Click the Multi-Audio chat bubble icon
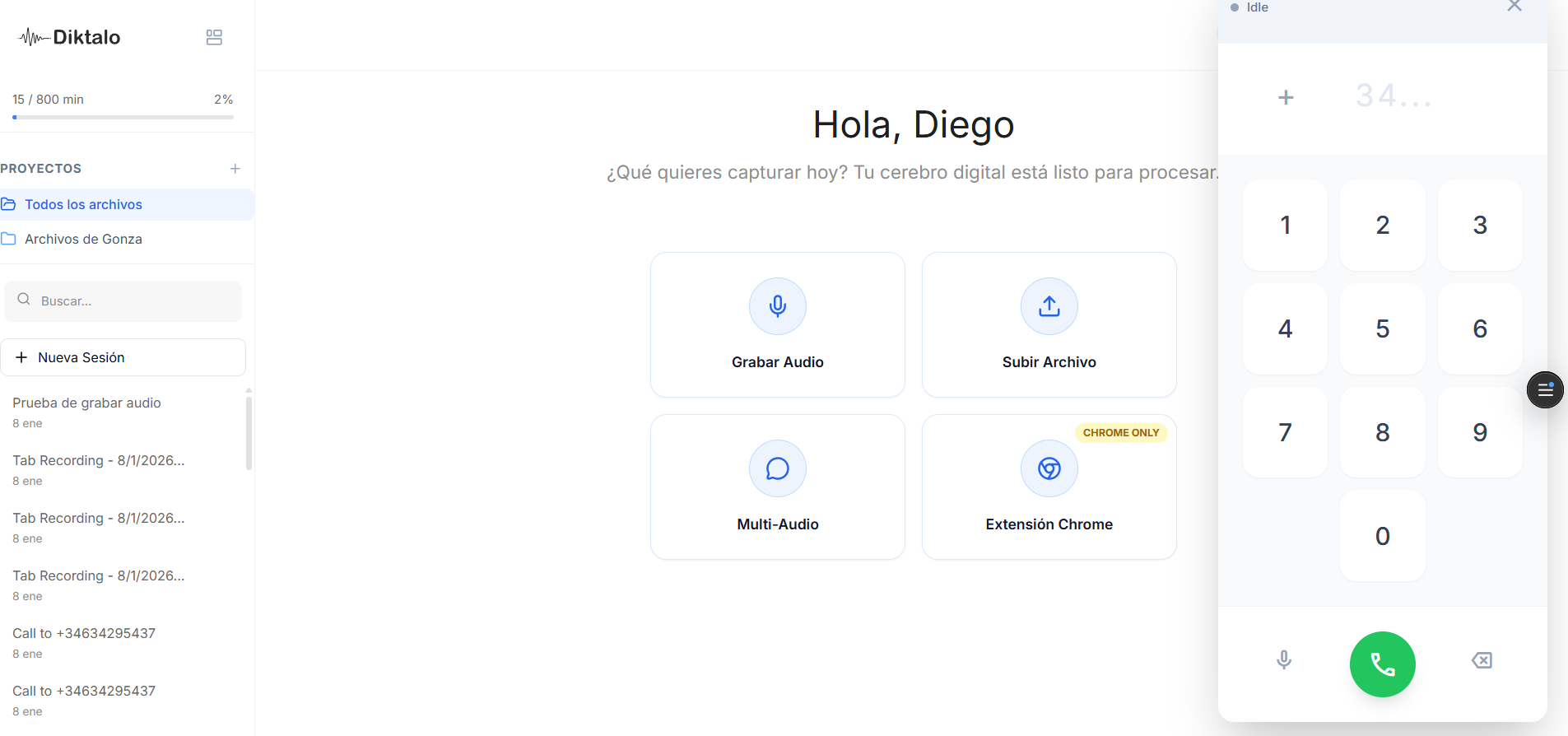This screenshot has width=1568, height=736. click(x=778, y=468)
